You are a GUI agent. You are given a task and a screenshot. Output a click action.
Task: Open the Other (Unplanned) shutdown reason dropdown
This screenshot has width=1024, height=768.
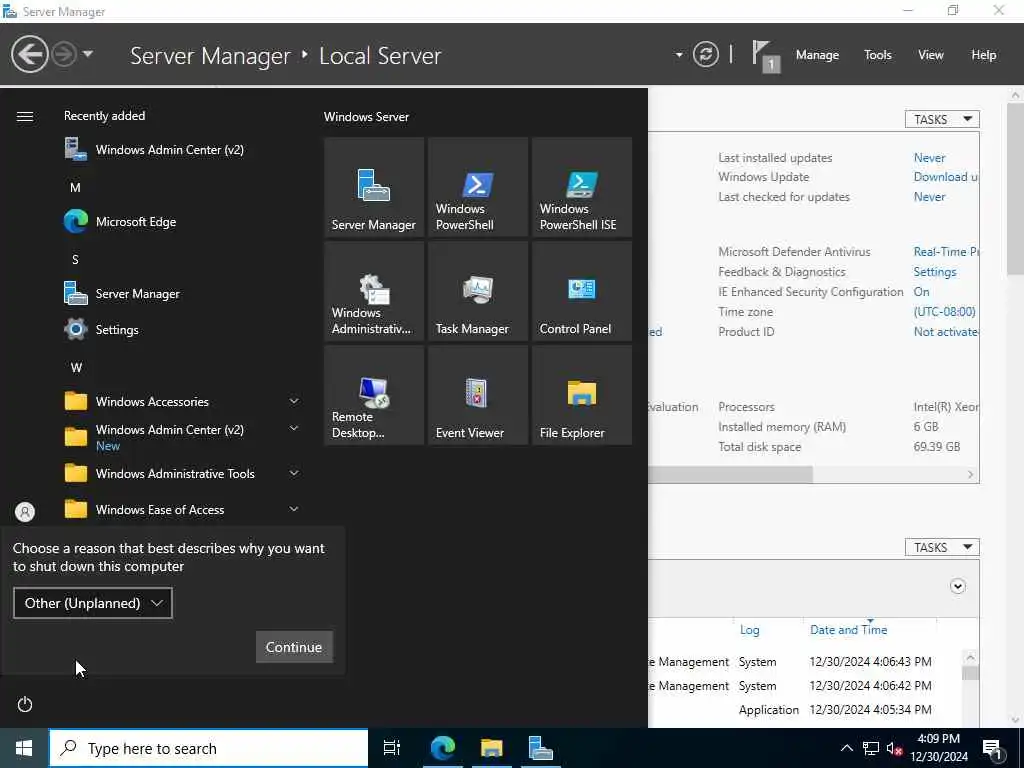click(93, 603)
